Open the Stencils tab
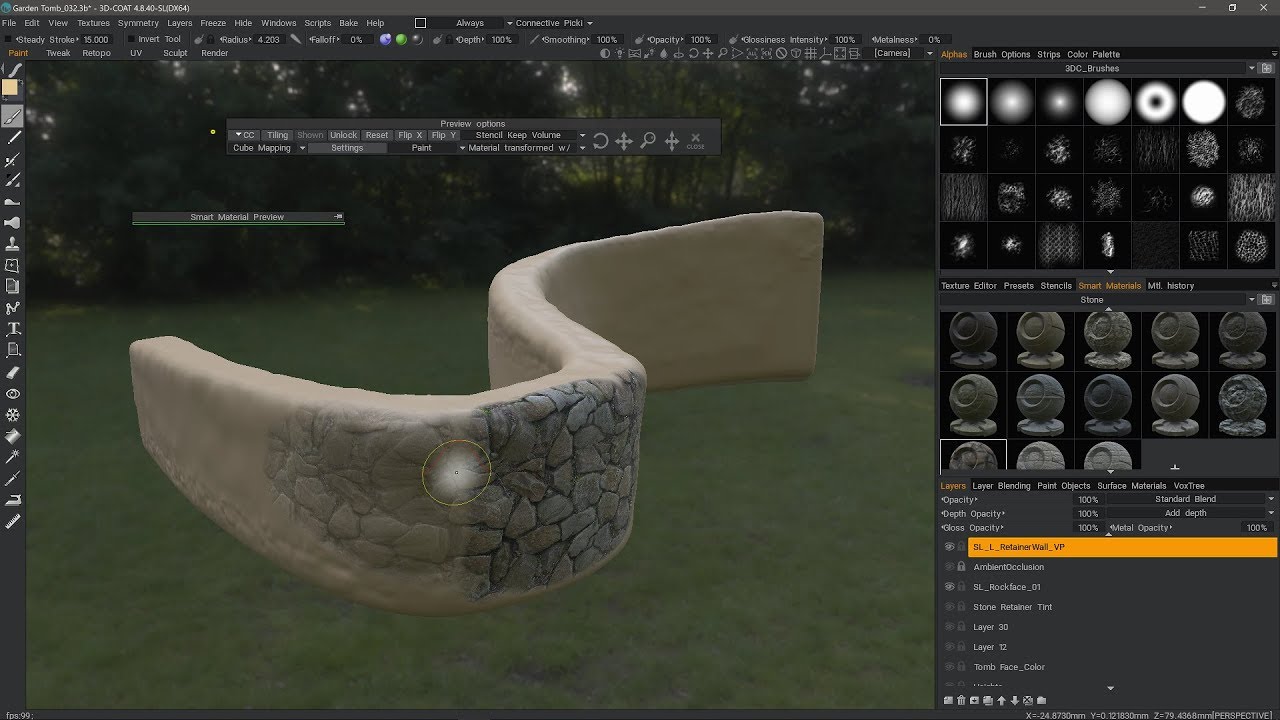Viewport: 1280px width, 720px height. coord(1056,286)
